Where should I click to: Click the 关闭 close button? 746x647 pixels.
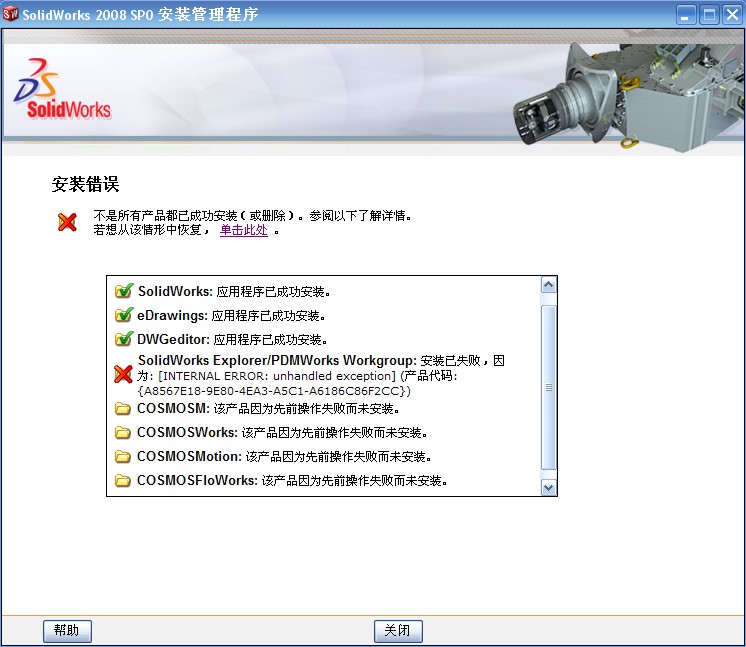pyautogui.click(x=398, y=631)
